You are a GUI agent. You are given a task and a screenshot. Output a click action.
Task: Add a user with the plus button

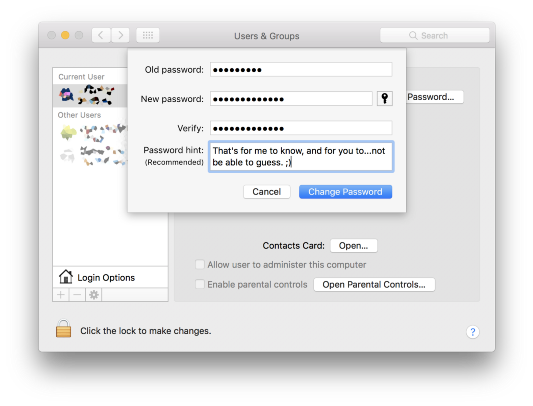(61, 295)
